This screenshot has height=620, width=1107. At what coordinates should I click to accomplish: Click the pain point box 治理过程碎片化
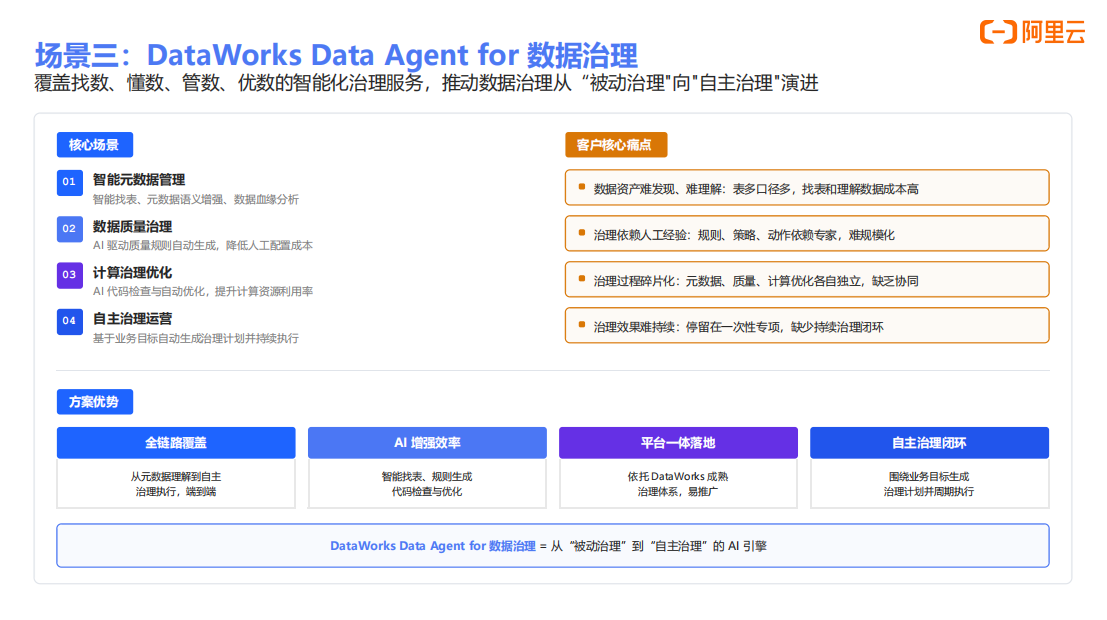807,280
